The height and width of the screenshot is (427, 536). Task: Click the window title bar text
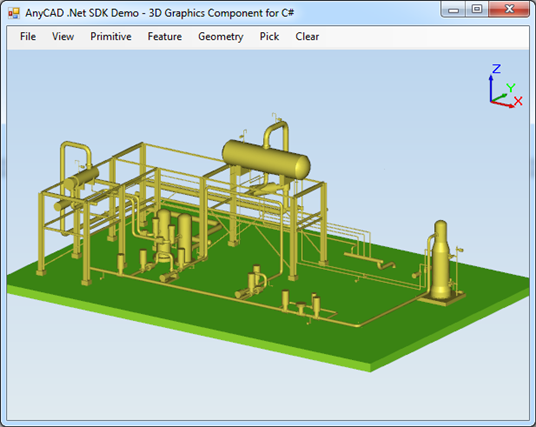[x=159, y=13]
